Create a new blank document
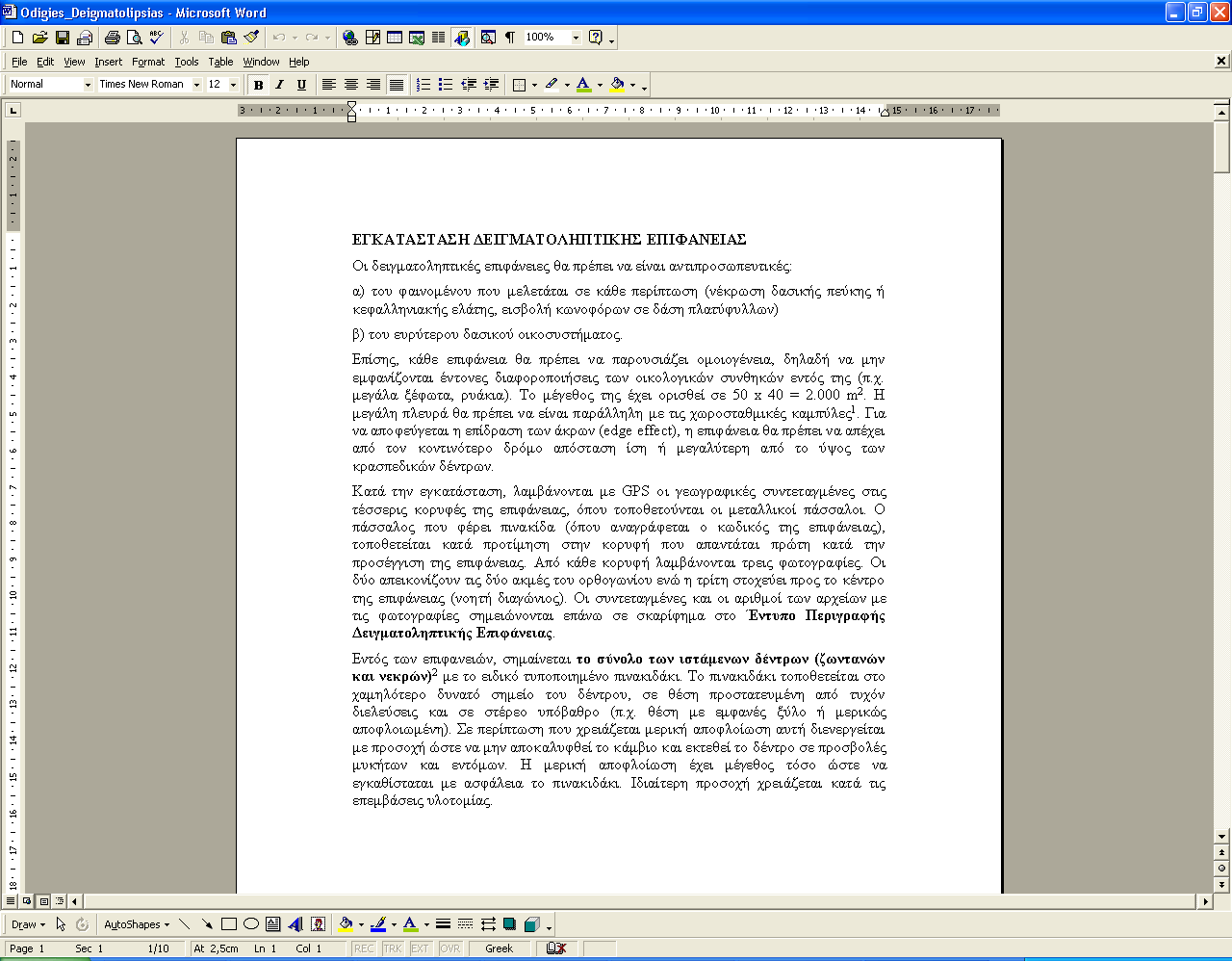1232x961 pixels. (x=17, y=38)
